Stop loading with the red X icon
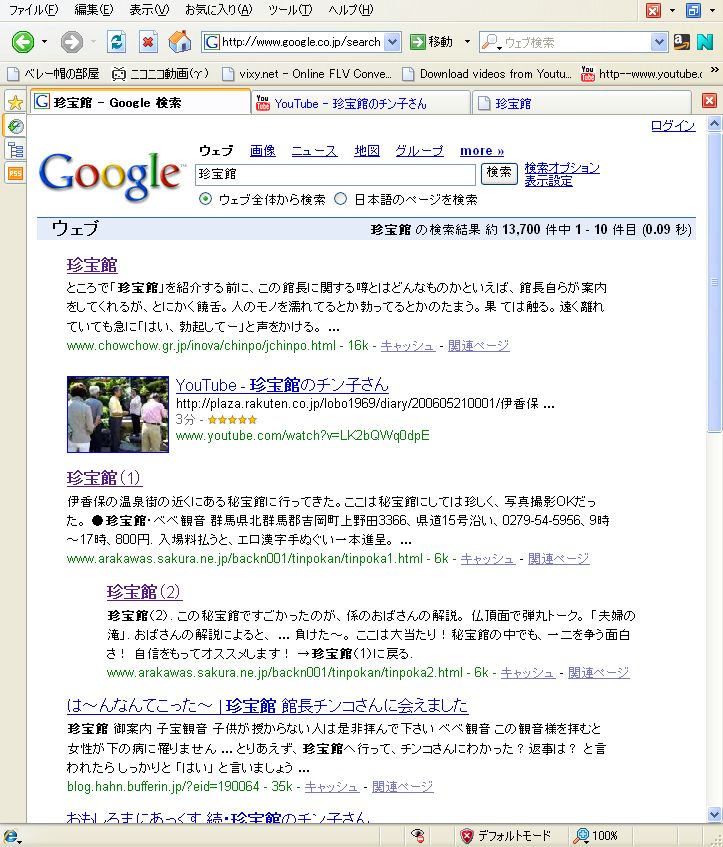This screenshot has width=723, height=847. point(148,42)
